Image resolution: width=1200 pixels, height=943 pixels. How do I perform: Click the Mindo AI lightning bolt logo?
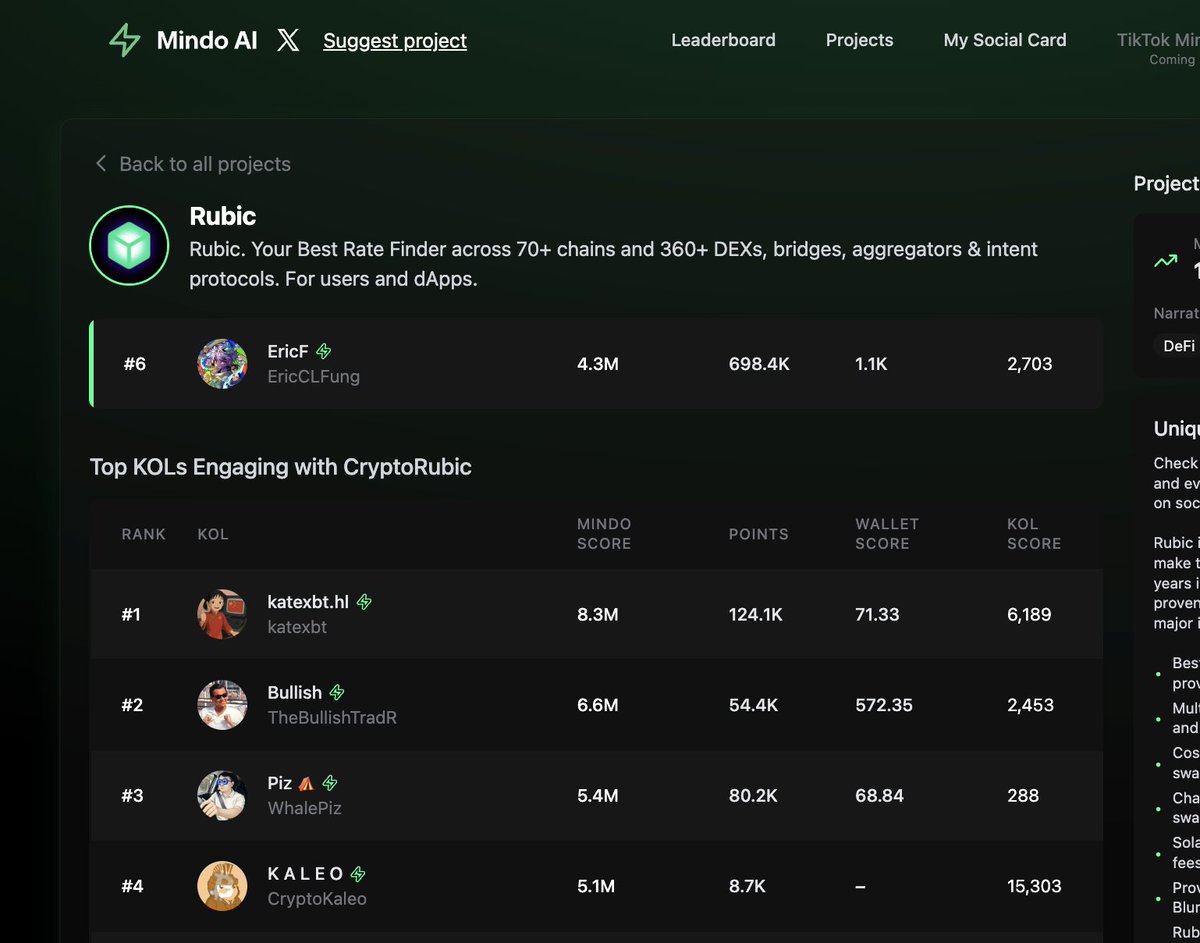point(125,41)
